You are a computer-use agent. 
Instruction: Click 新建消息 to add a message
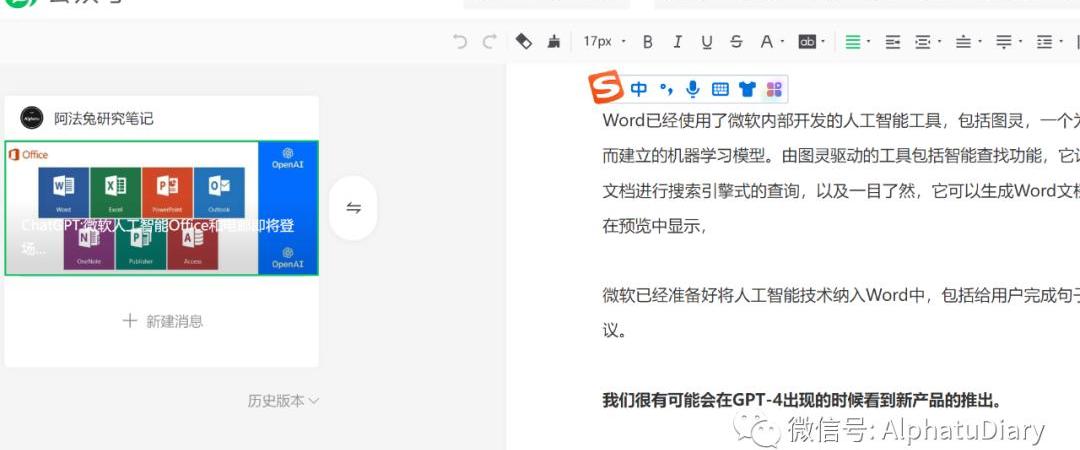pyautogui.click(x=162, y=321)
